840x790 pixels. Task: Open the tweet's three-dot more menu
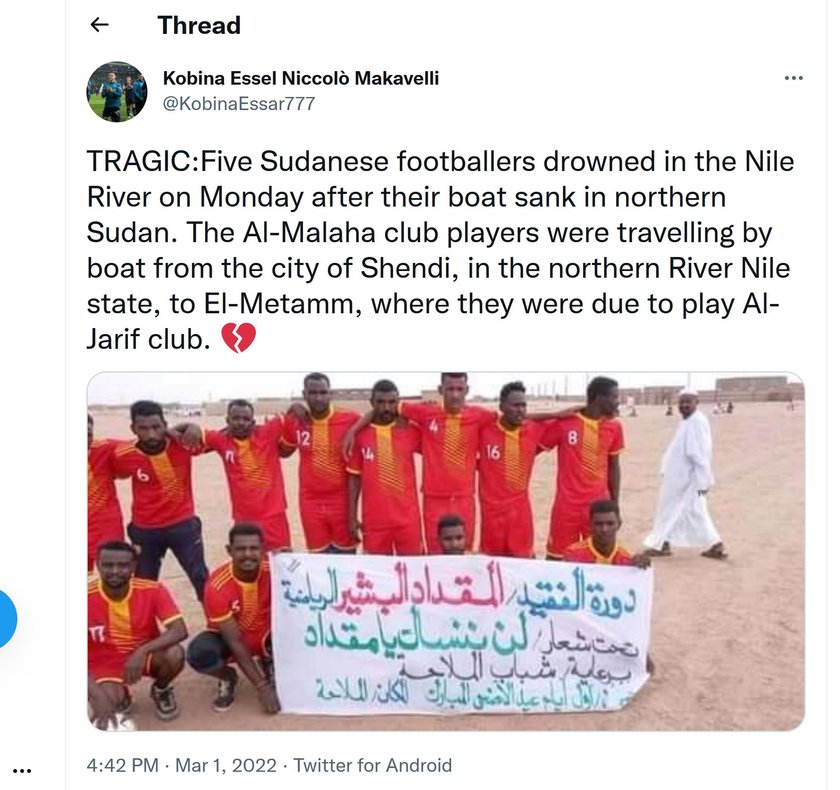pyautogui.click(x=793, y=78)
